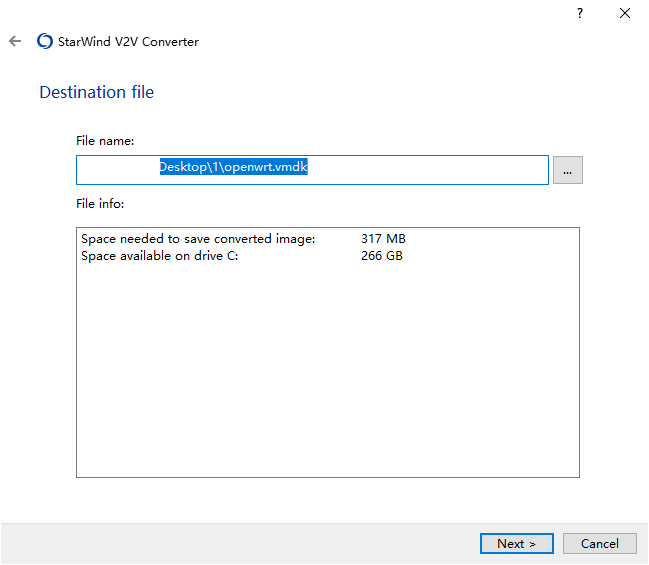Browse for destination file with ellipsis button
This screenshot has width=649, height=565.
coord(567,170)
